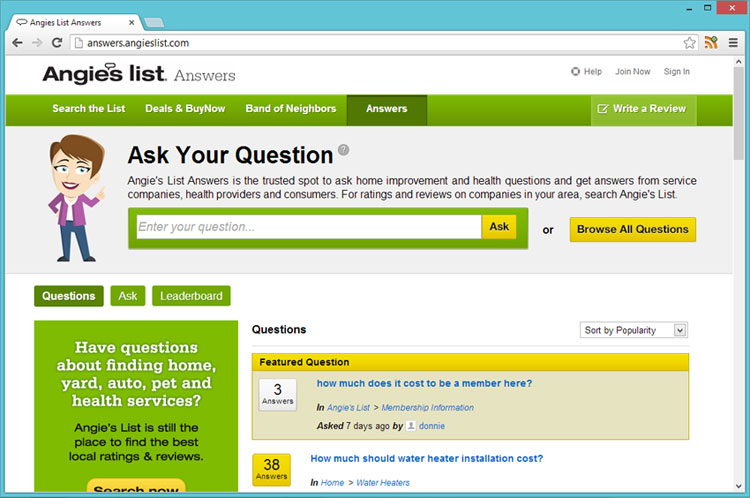Click the Ask Your Question heading
Image resolution: width=750 pixels, height=498 pixels.
231,155
